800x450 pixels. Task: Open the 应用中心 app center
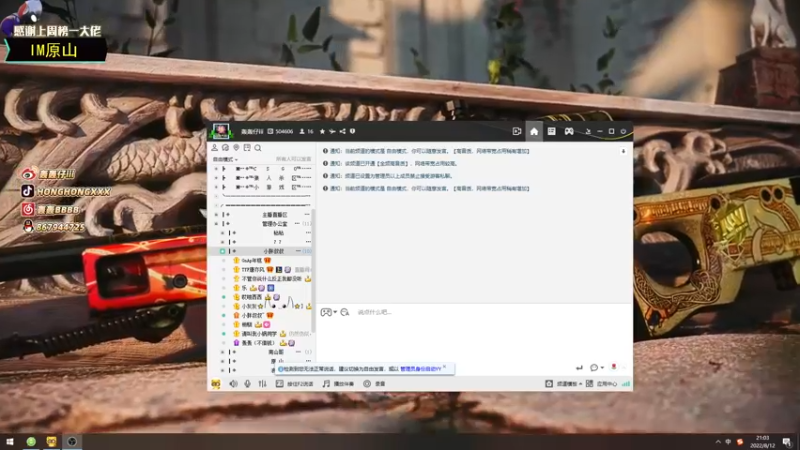(601, 384)
